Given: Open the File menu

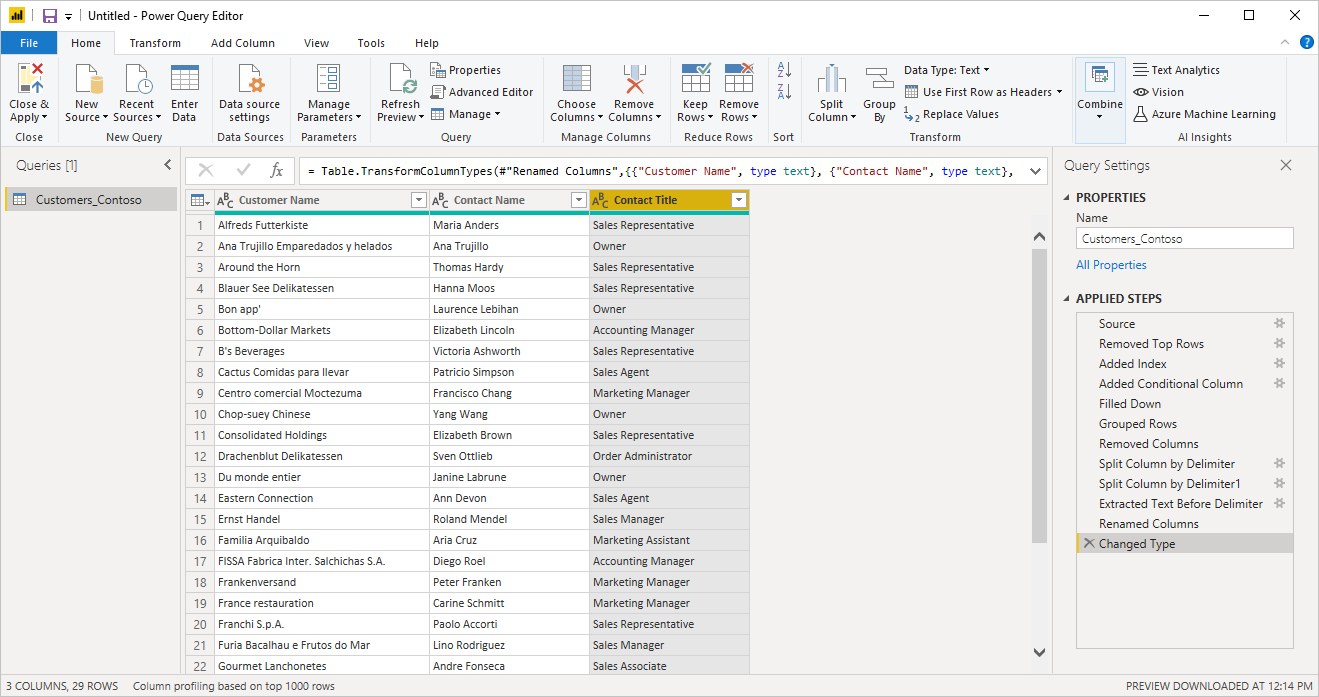Looking at the screenshot, I should pos(29,43).
